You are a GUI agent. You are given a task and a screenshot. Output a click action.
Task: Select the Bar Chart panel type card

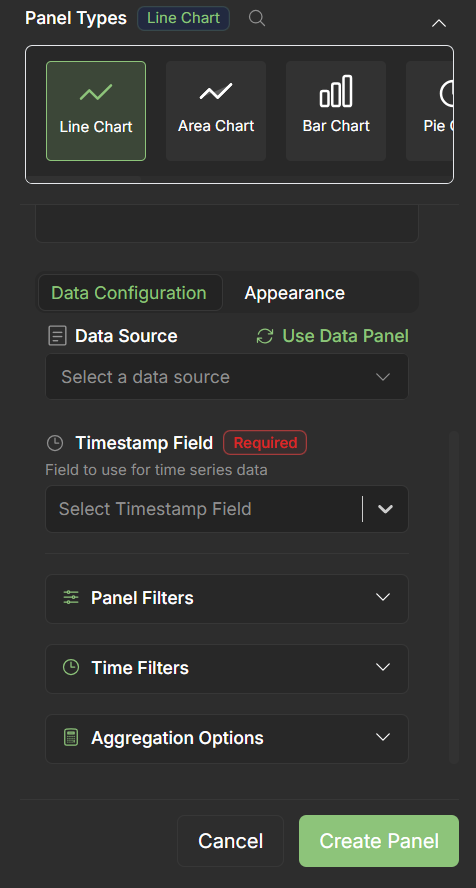(336, 111)
